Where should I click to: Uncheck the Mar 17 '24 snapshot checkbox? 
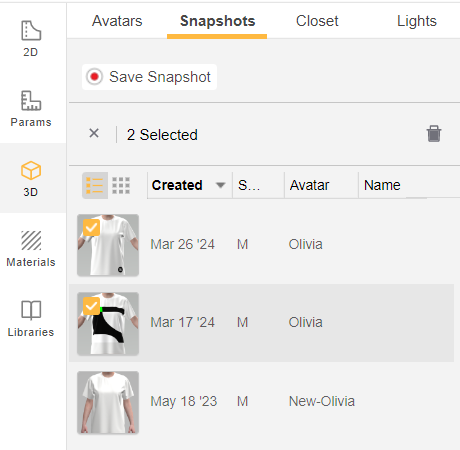tap(91, 306)
